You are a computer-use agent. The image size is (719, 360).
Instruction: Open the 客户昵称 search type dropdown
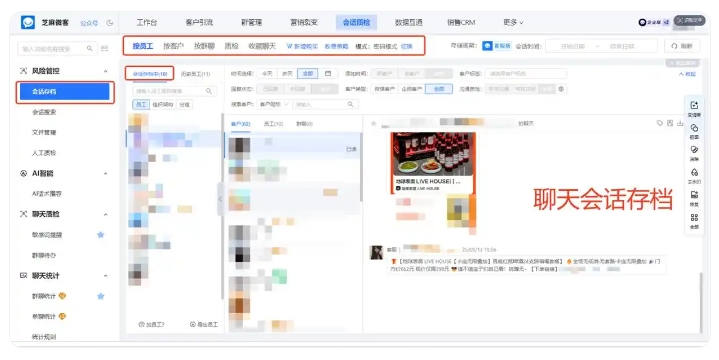(274, 104)
